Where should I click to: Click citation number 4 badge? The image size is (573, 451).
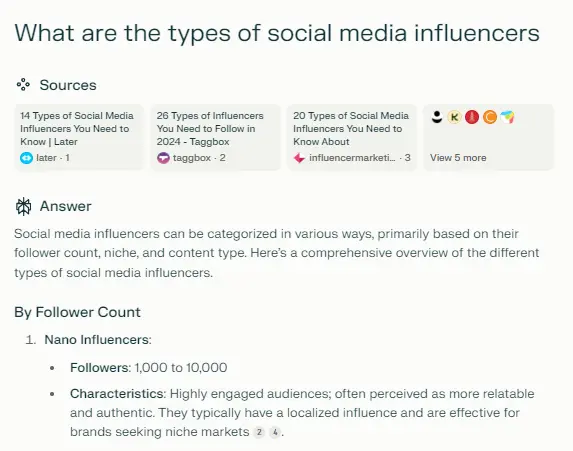(x=275, y=432)
